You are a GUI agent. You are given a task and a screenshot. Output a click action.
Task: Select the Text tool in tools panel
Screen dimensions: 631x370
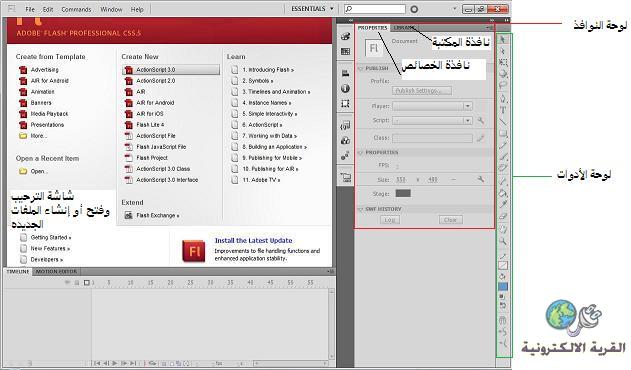(x=503, y=110)
